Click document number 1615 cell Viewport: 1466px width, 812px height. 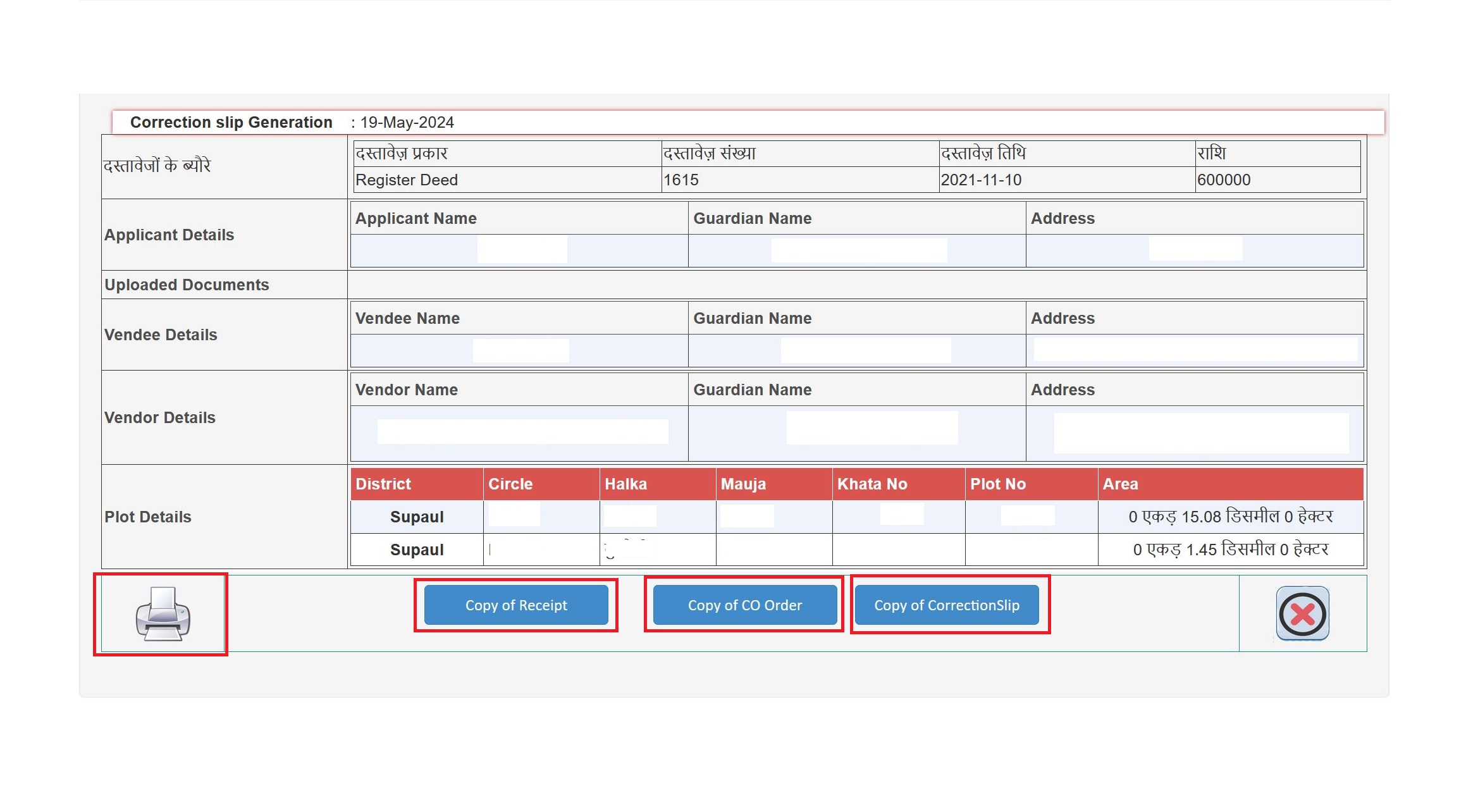681,180
